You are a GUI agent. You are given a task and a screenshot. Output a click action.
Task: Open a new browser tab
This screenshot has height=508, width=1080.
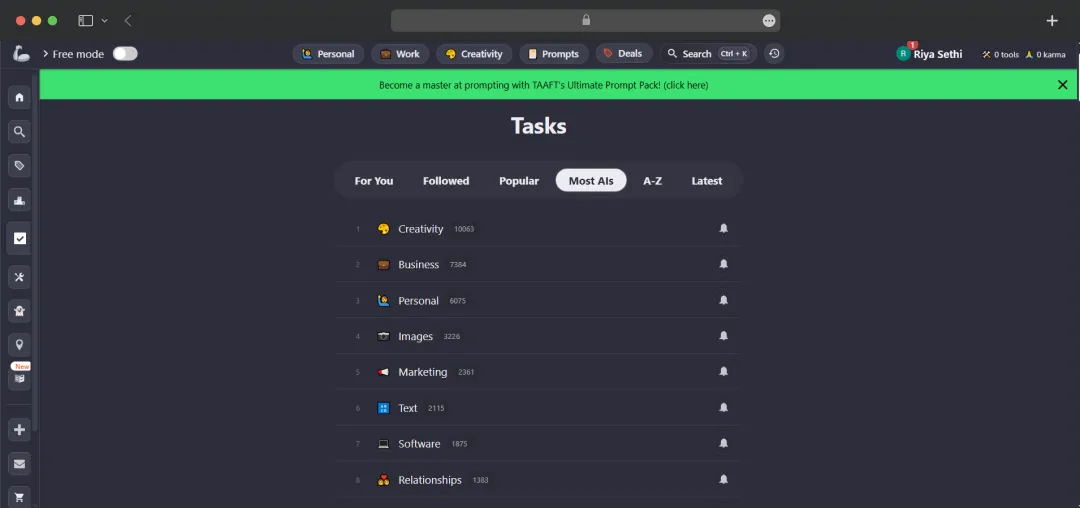coord(1052,21)
